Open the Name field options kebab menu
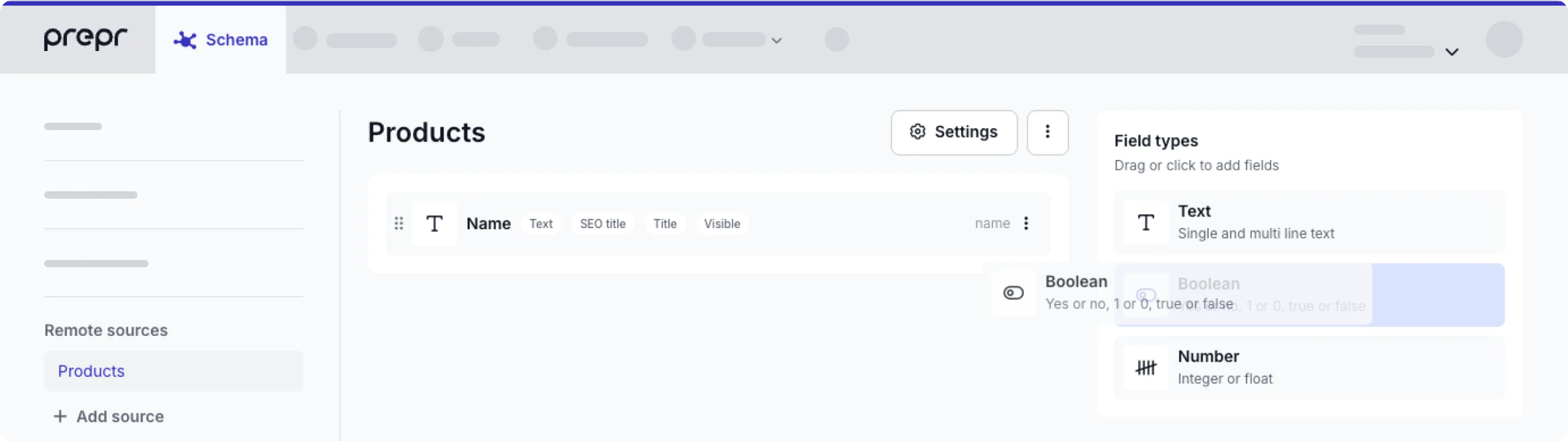Viewport: 1568px width, 441px height. pos(1026,223)
